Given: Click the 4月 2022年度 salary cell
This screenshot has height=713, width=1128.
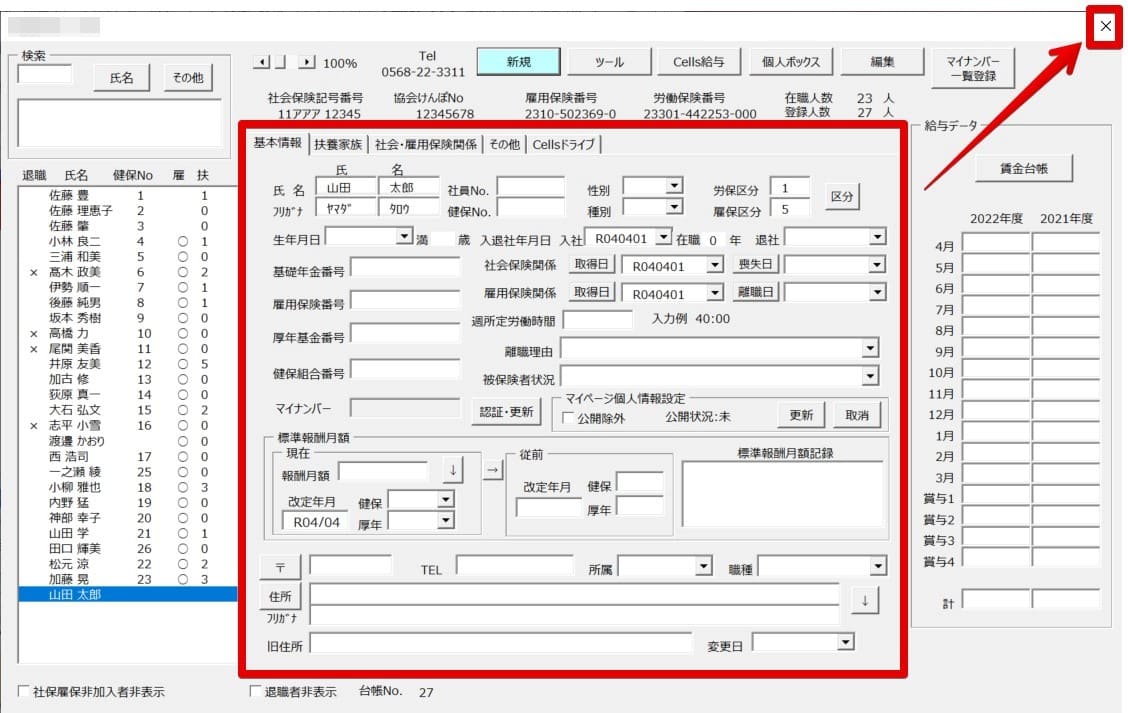Looking at the screenshot, I should click(x=996, y=243).
